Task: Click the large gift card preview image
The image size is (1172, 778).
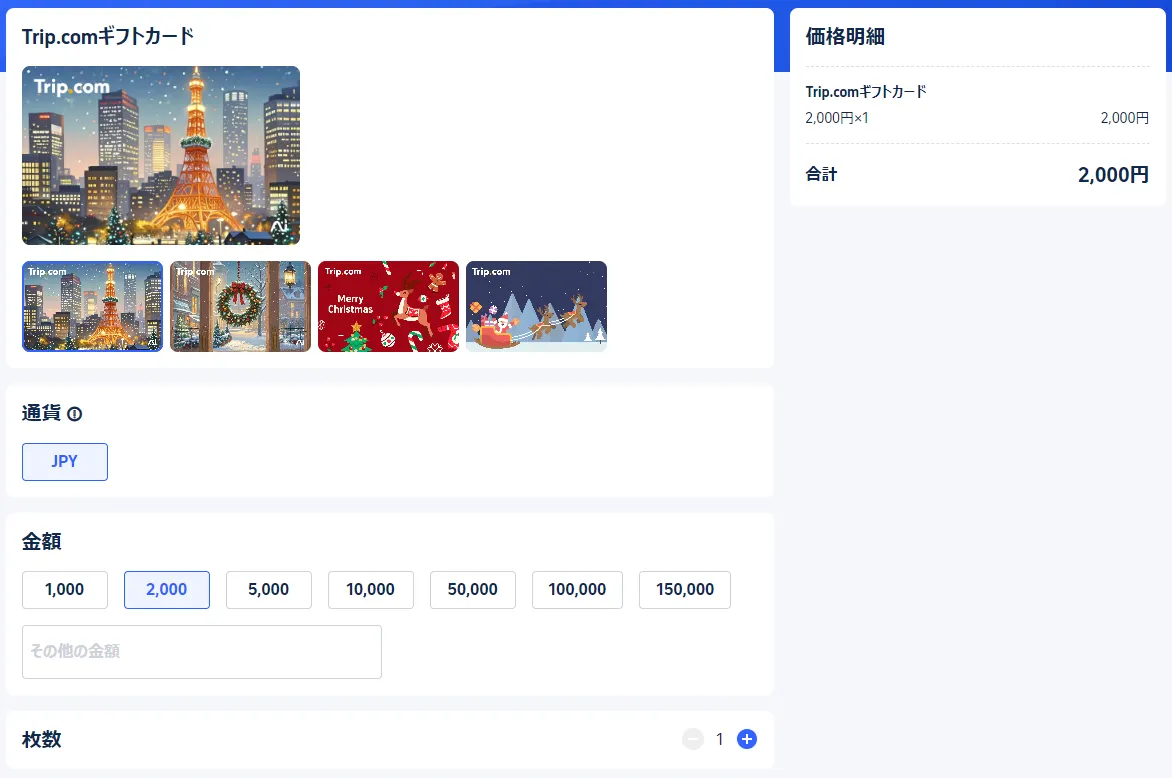Action: (x=161, y=155)
